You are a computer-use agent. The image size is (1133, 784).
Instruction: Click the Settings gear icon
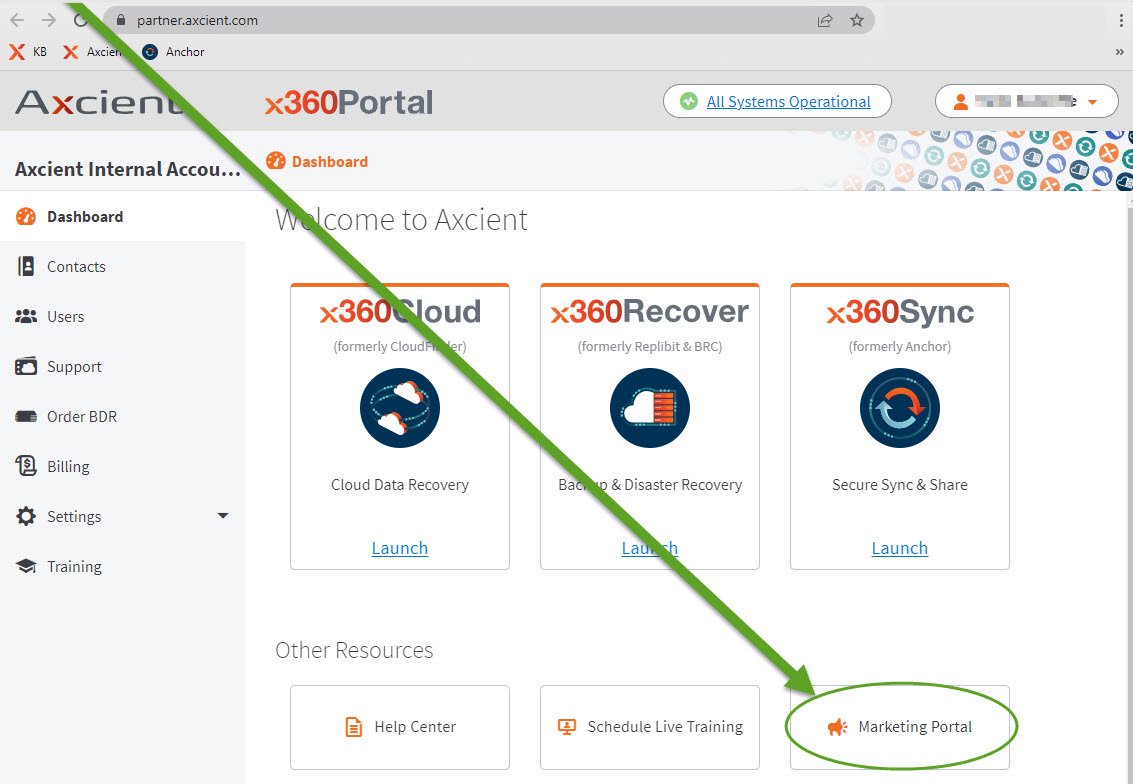pos(26,516)
